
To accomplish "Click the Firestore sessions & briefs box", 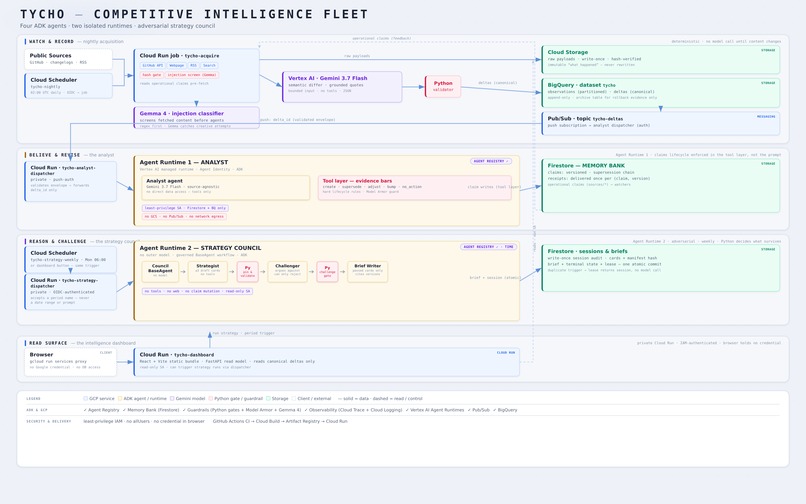I will click(661, 267).
